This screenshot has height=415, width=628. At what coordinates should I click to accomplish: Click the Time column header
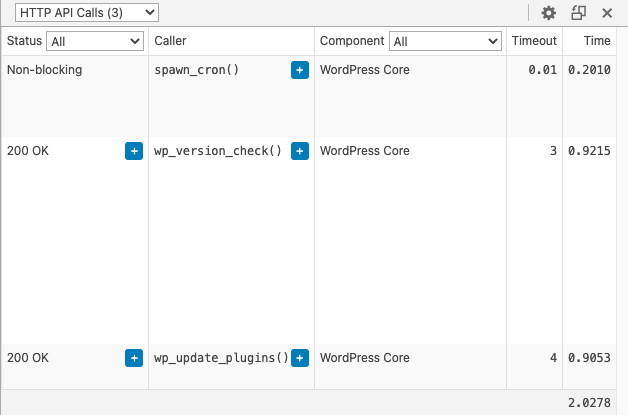tap(597, 41)
